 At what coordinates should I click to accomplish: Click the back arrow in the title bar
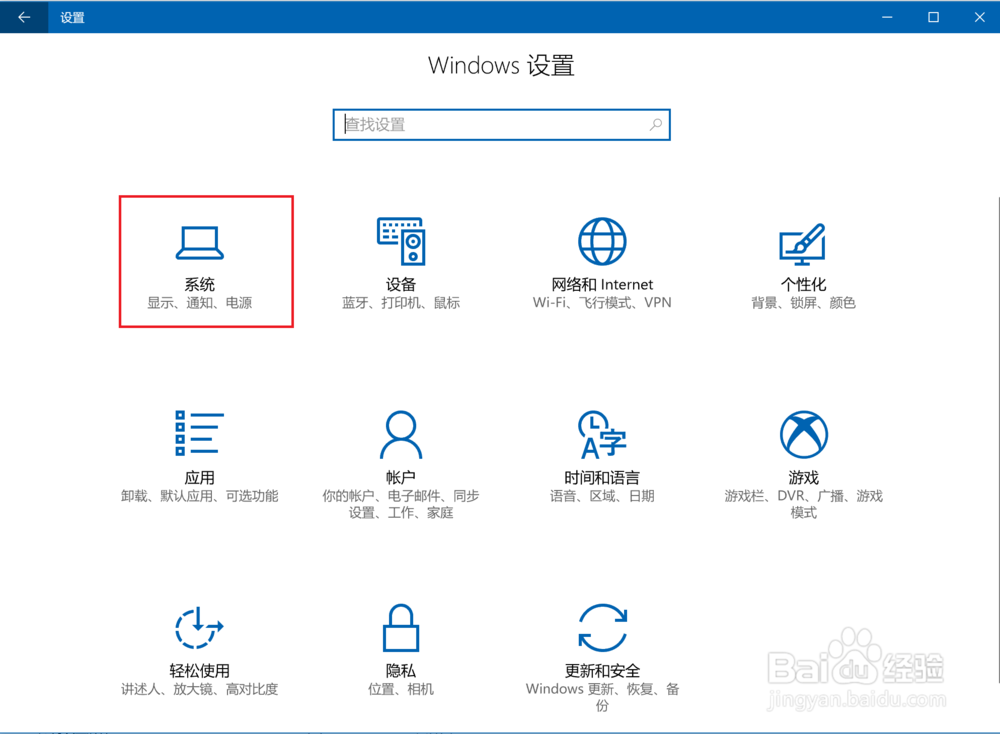[22, 17]
